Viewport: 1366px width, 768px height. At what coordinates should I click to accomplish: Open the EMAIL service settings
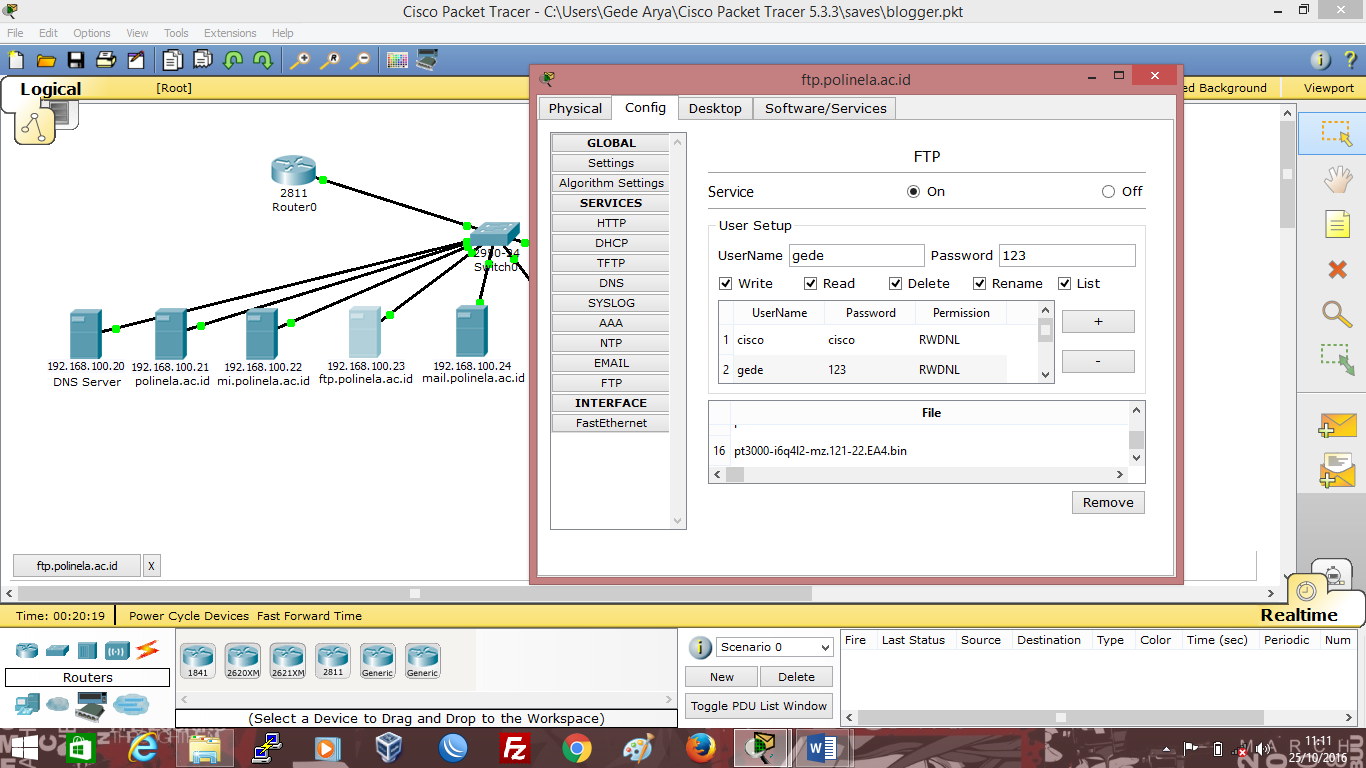[611, 363]
